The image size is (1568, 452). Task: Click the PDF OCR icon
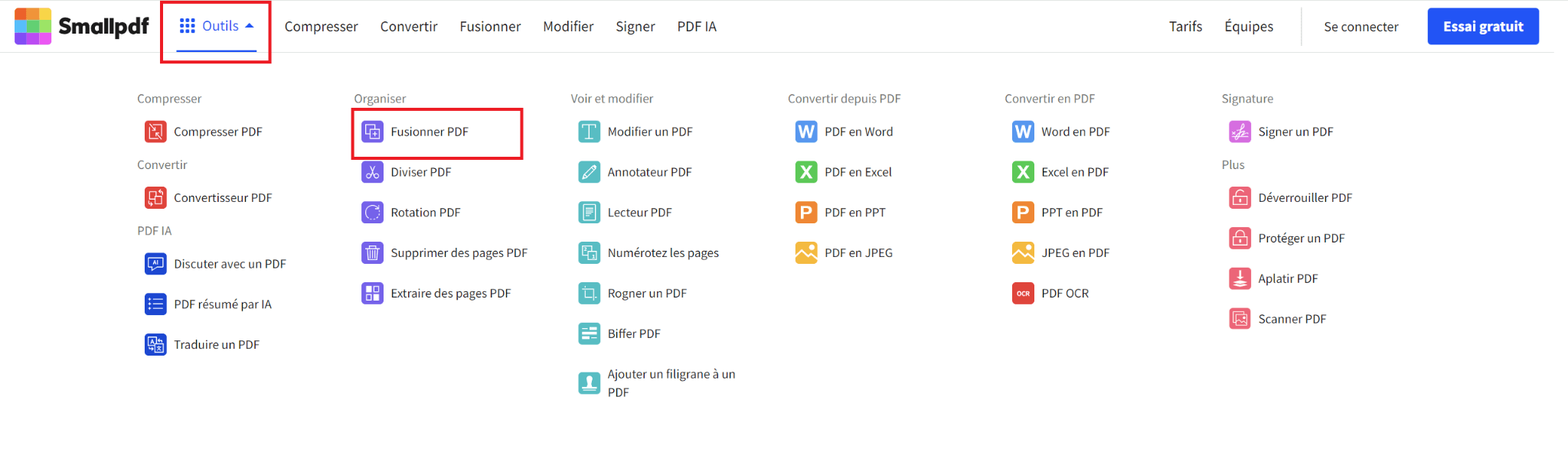(1023, 294)
